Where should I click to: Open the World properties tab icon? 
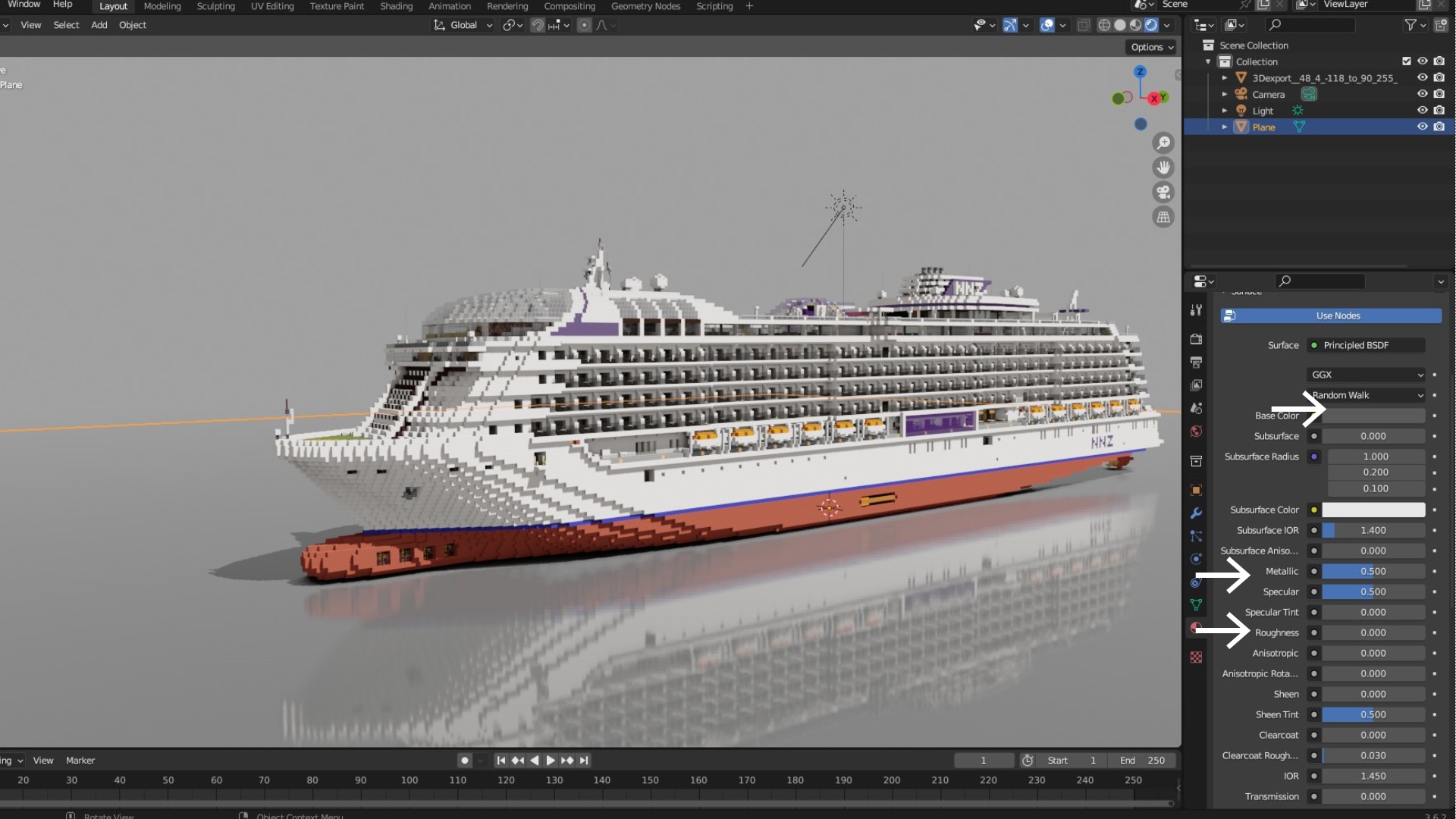point(1196,431)
